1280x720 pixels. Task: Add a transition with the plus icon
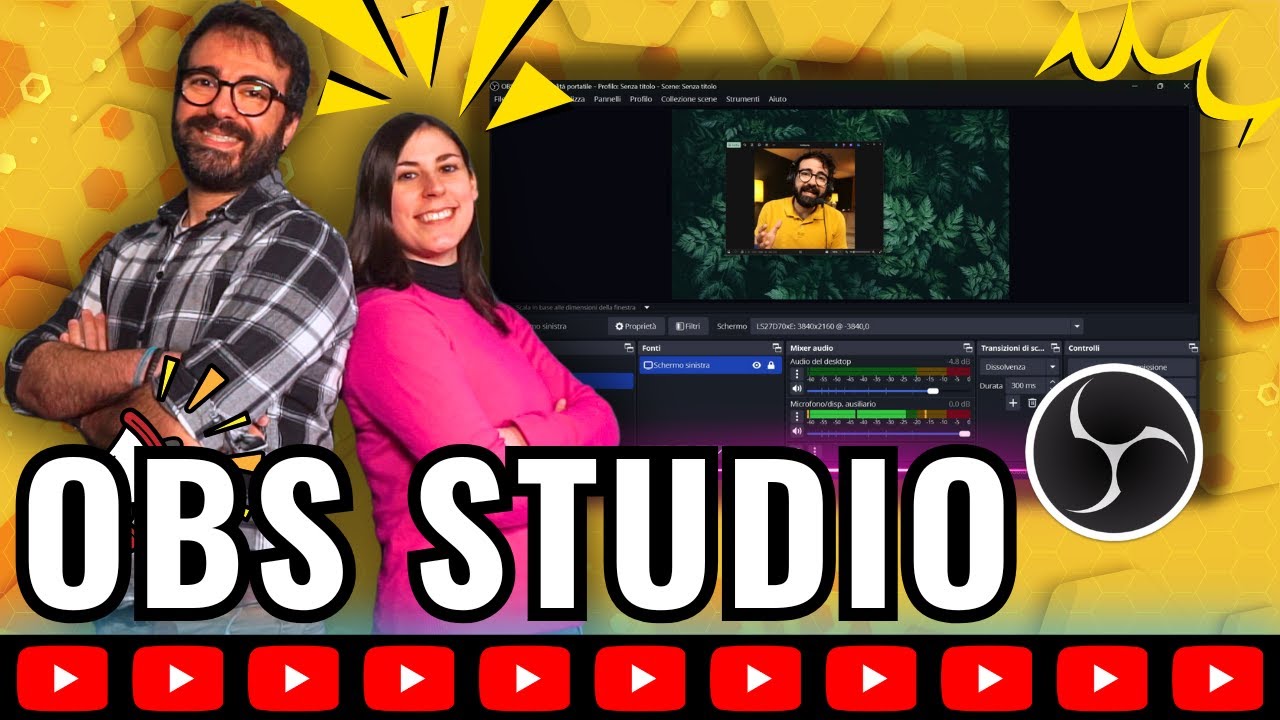coord(1012,403)
